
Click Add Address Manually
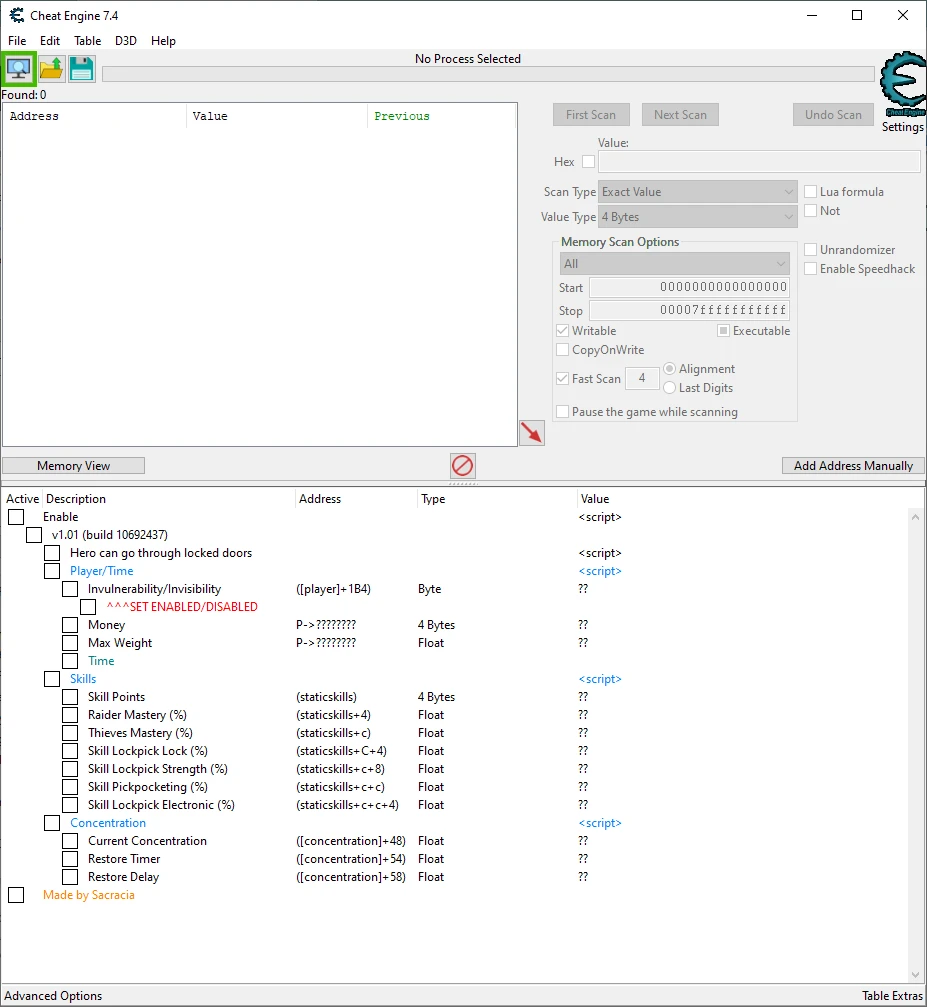[853, 466]
